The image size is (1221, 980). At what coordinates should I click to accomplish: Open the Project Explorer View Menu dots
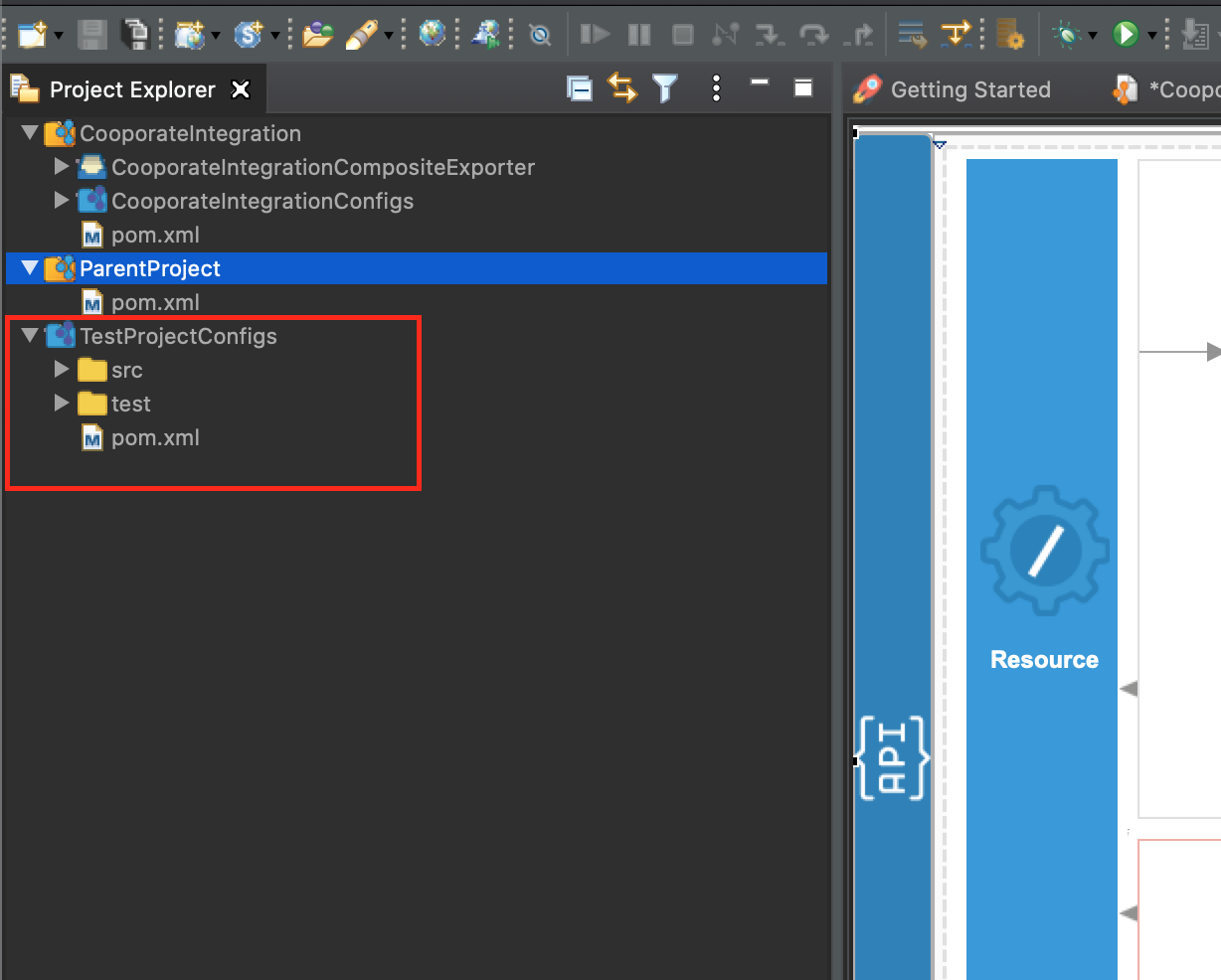click(717, 88)
